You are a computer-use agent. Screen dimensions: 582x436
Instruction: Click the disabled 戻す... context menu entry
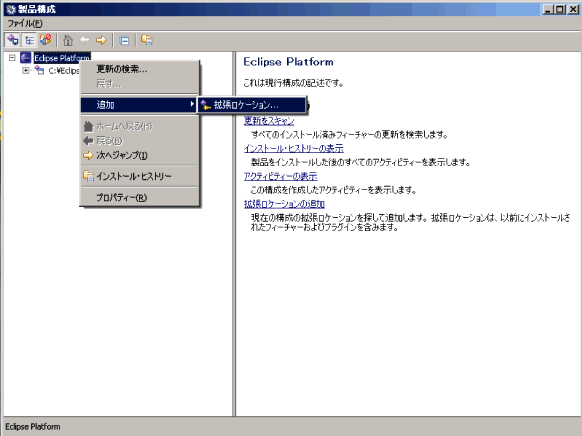pyautogui.click(x=140, y=84)
